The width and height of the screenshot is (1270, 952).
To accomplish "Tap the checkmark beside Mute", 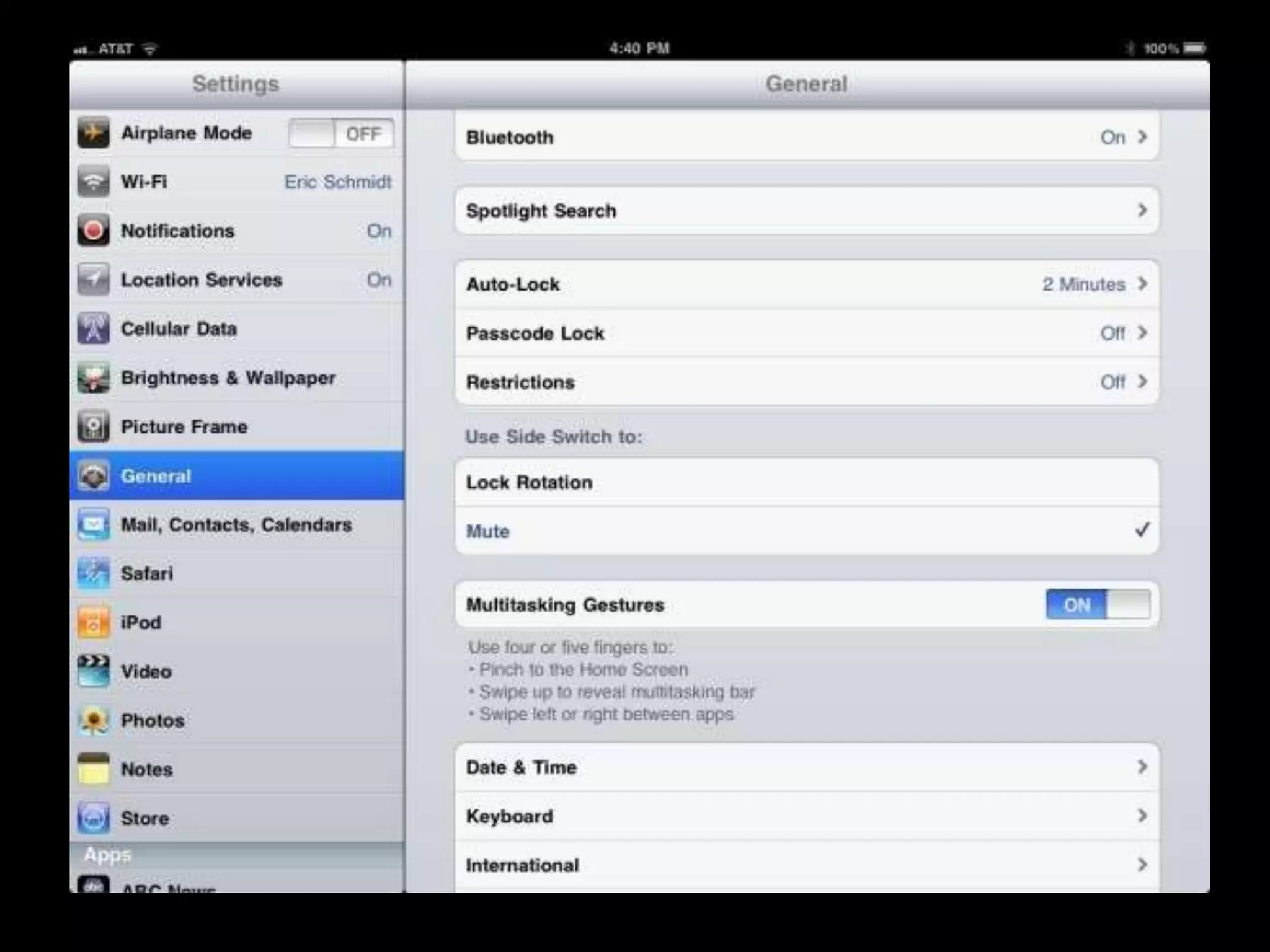I will [x=1142, y=530].
